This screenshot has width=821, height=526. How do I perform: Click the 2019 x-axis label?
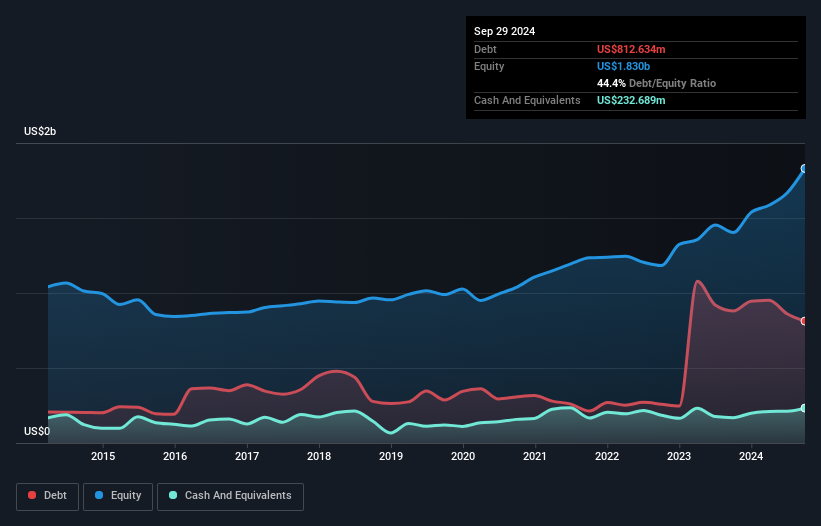click(391, 456)
